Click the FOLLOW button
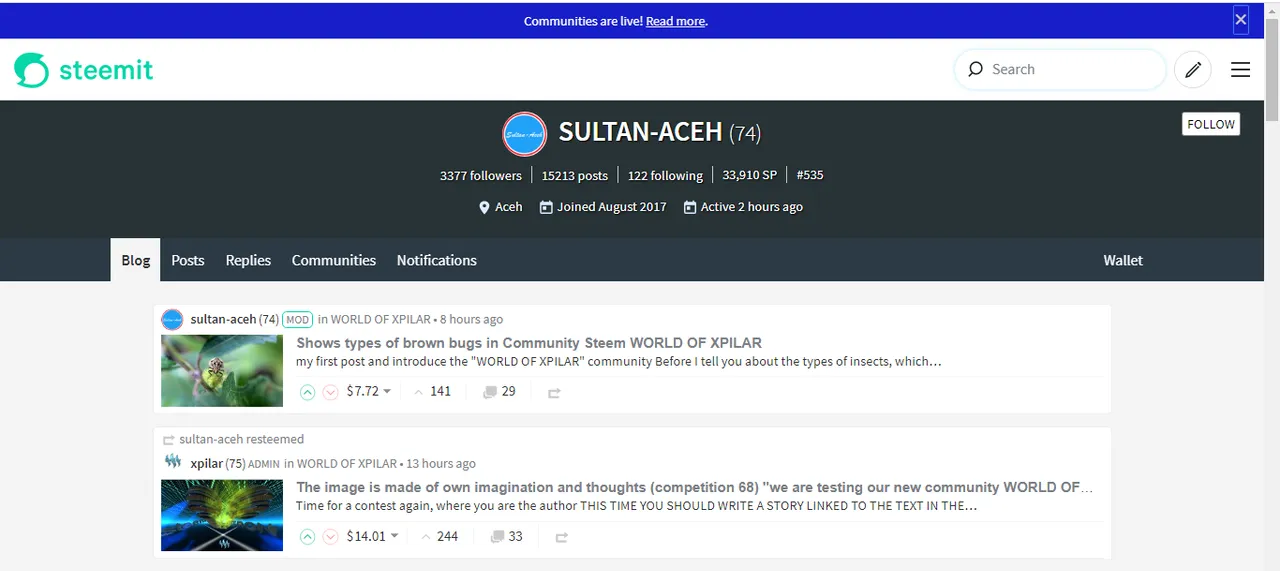 pyautogui.click(x=1211, y=124)
